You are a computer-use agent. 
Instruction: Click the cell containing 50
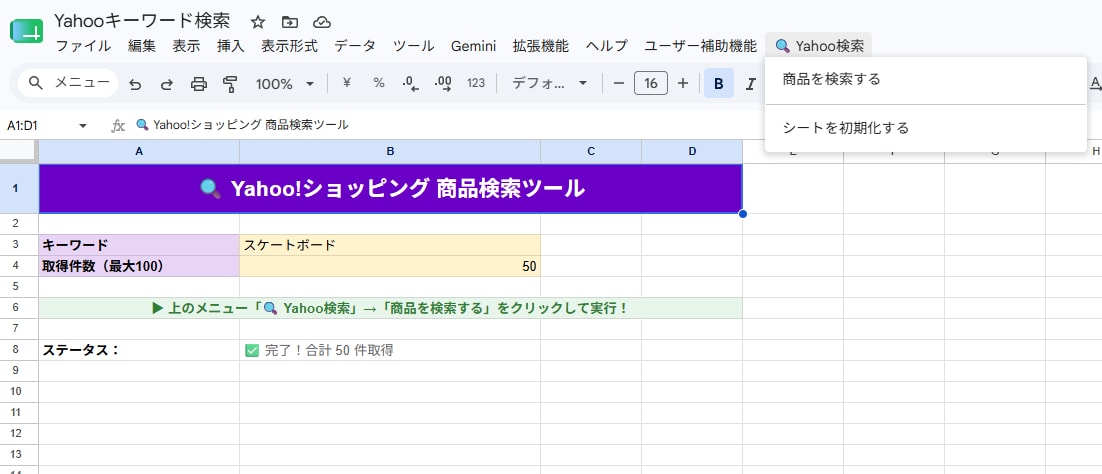pyautogui.click(x=390, y=266)
